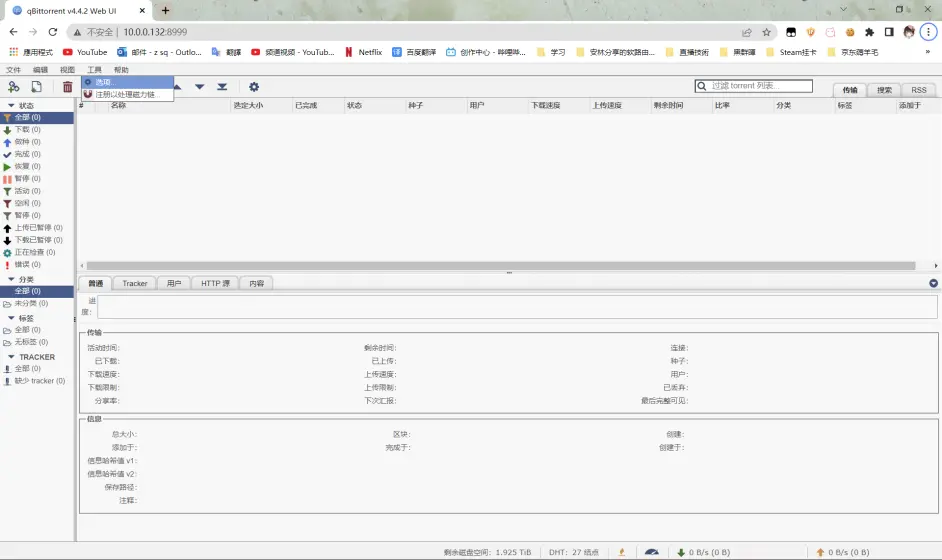Select the 普通 general tab
Image resolution: width=942 pixels, height=560 pixels.
(x=96, y=284)
